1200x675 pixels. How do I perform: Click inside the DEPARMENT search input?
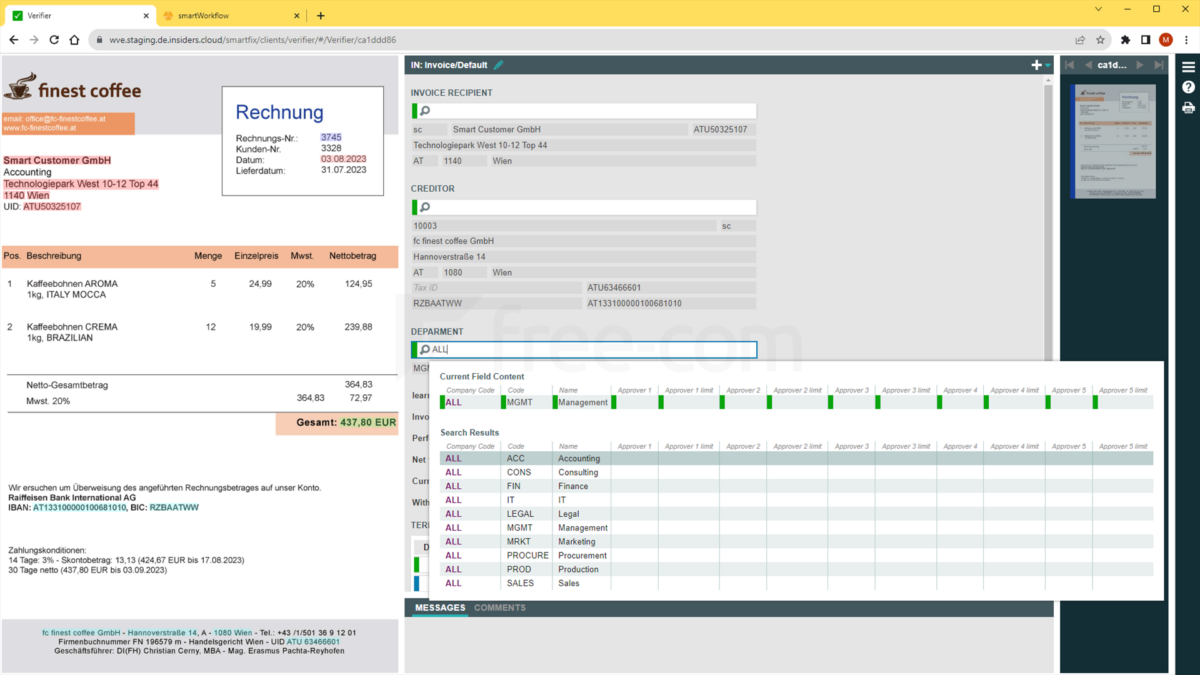tap(550, 349)
